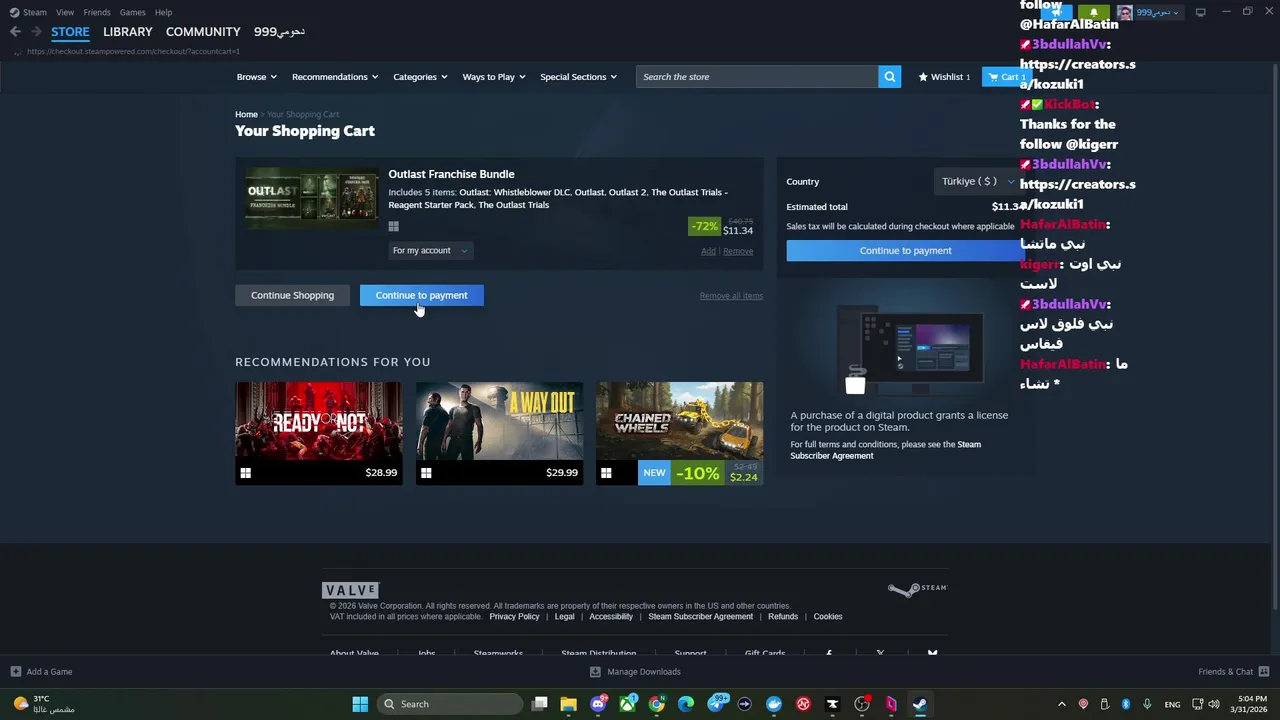
Task: Switch to the STORE tab
Action: click(70, 32)
